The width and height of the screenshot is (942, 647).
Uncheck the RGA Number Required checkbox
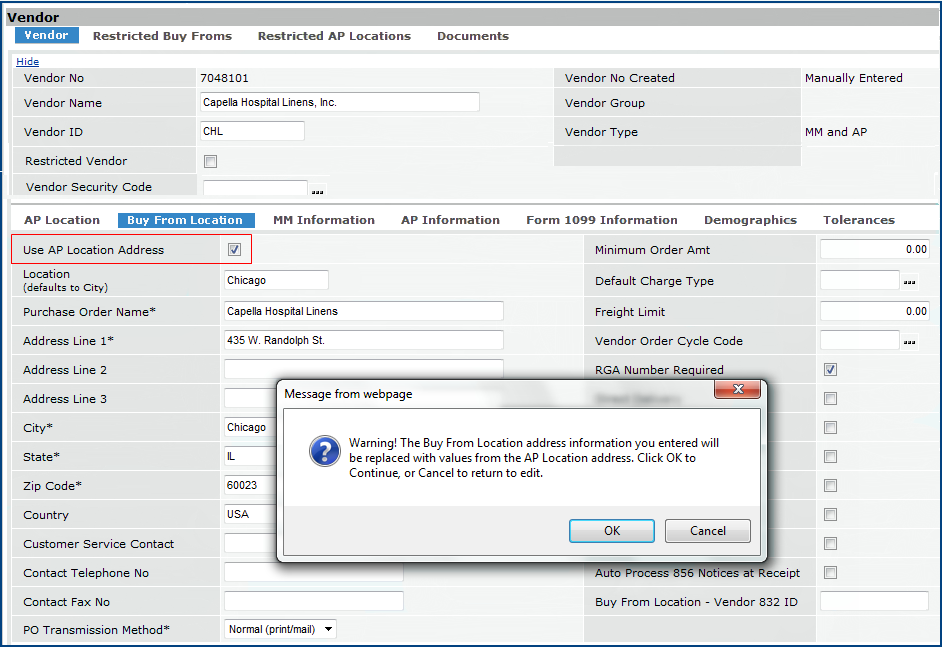[x=830, y=370]
